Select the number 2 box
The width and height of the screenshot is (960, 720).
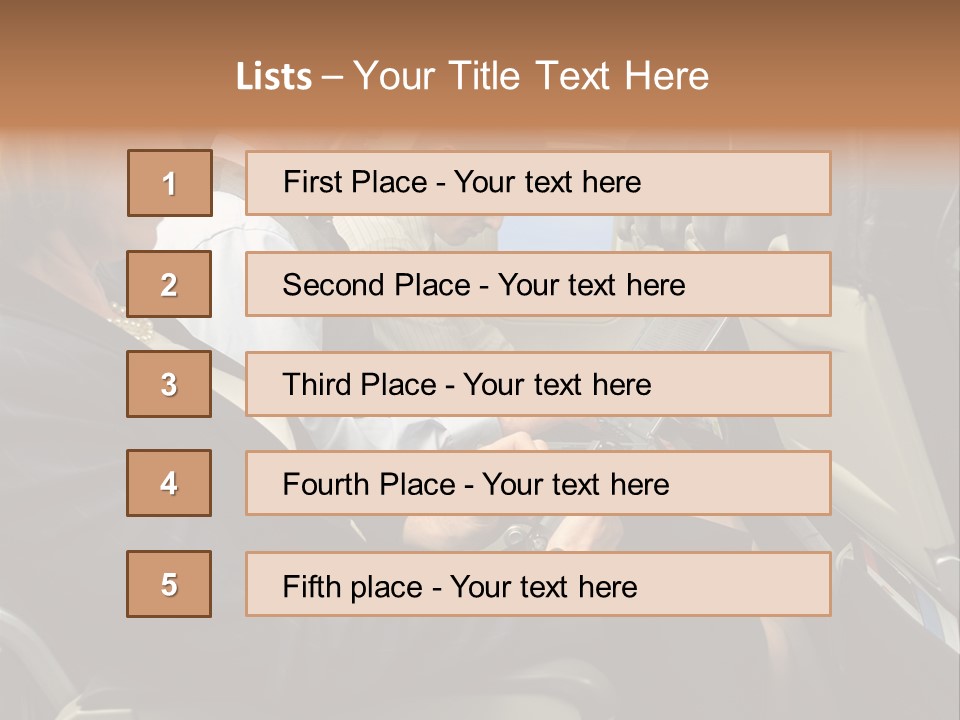[x=170, y=284]
